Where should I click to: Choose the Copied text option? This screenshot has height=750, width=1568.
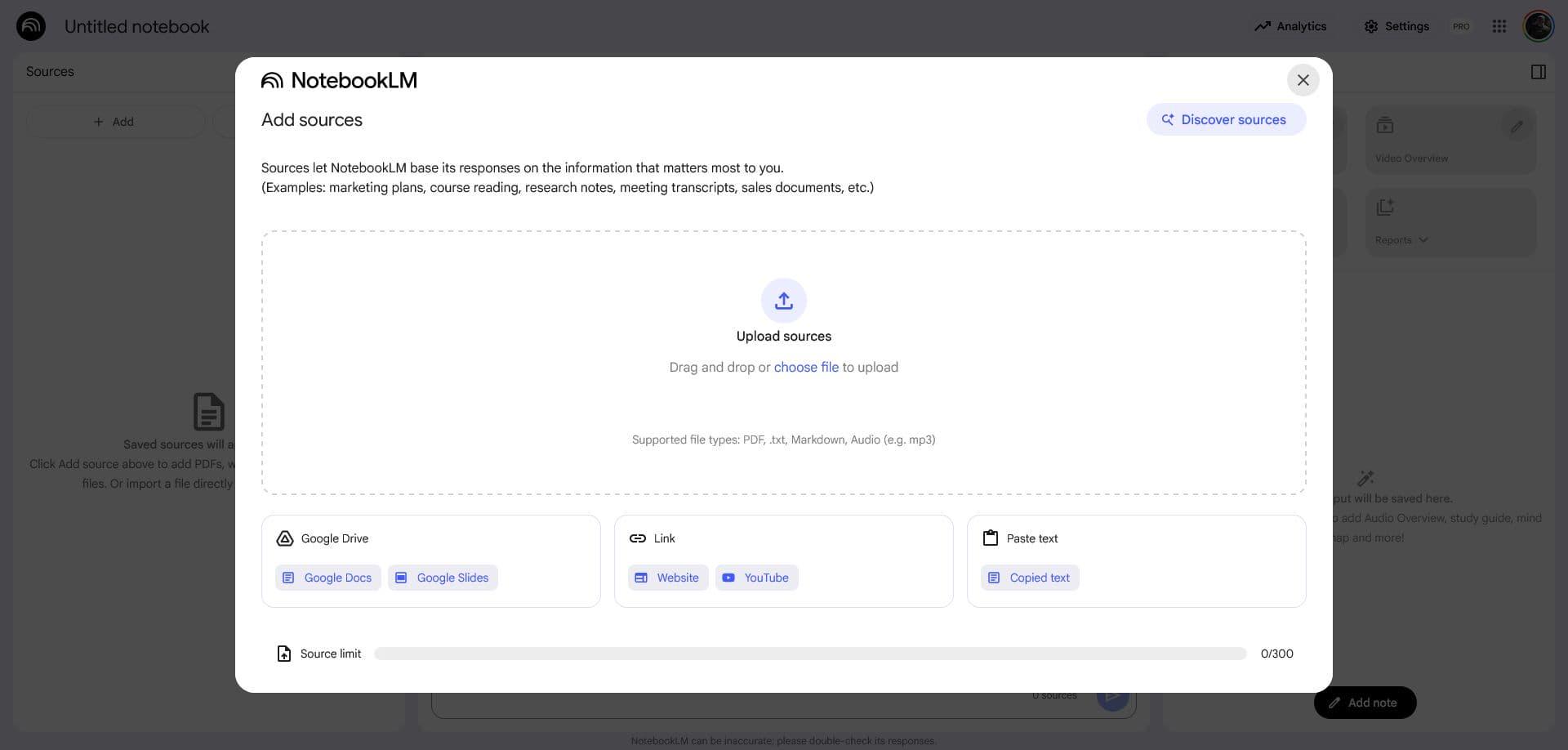pos(1030,578)
